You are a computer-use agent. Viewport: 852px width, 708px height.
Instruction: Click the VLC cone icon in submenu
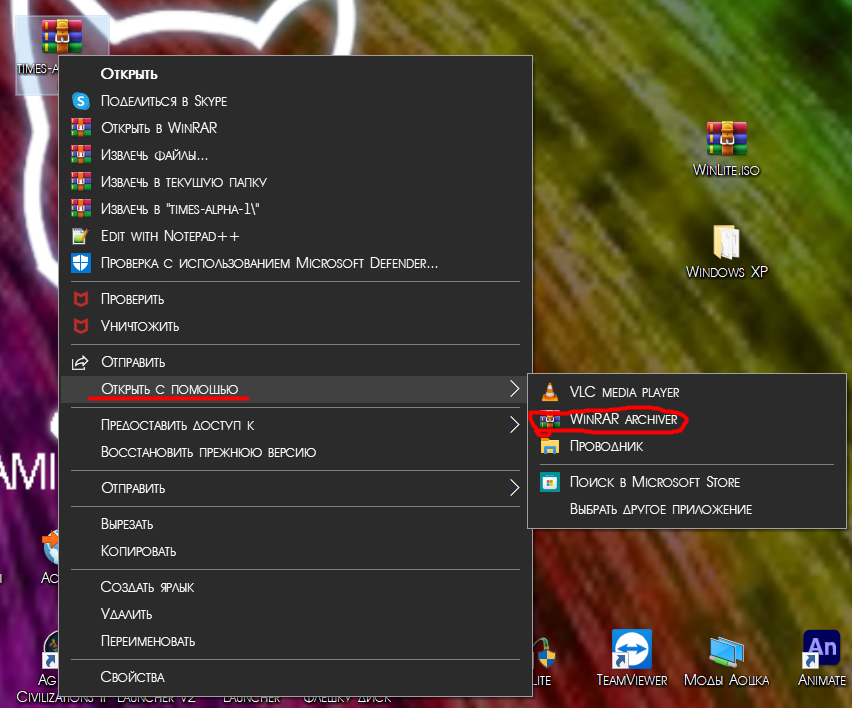pyautogui.click(x=550, y=392)
